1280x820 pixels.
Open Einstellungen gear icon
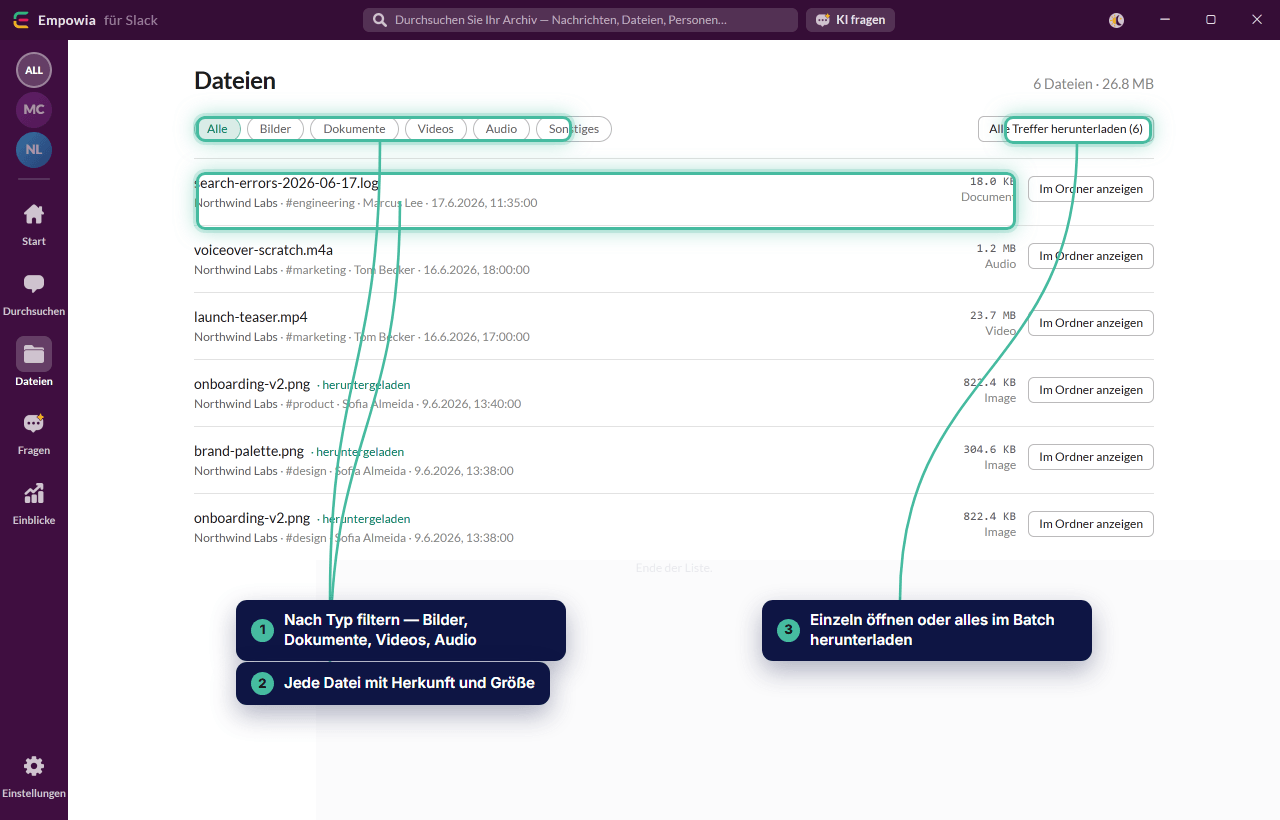coord(34,766)
